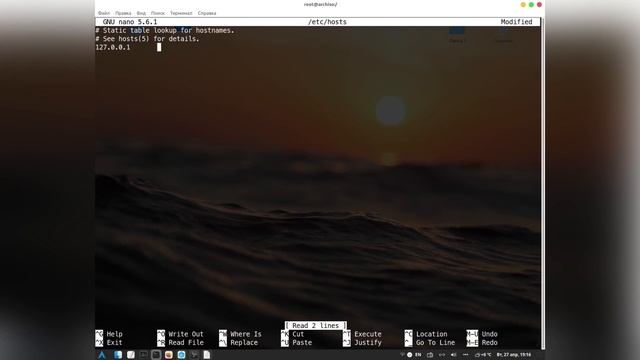The width and height of the screenshot is (640, 360).
Task: Open the Терминал menu
Action: 181,13
